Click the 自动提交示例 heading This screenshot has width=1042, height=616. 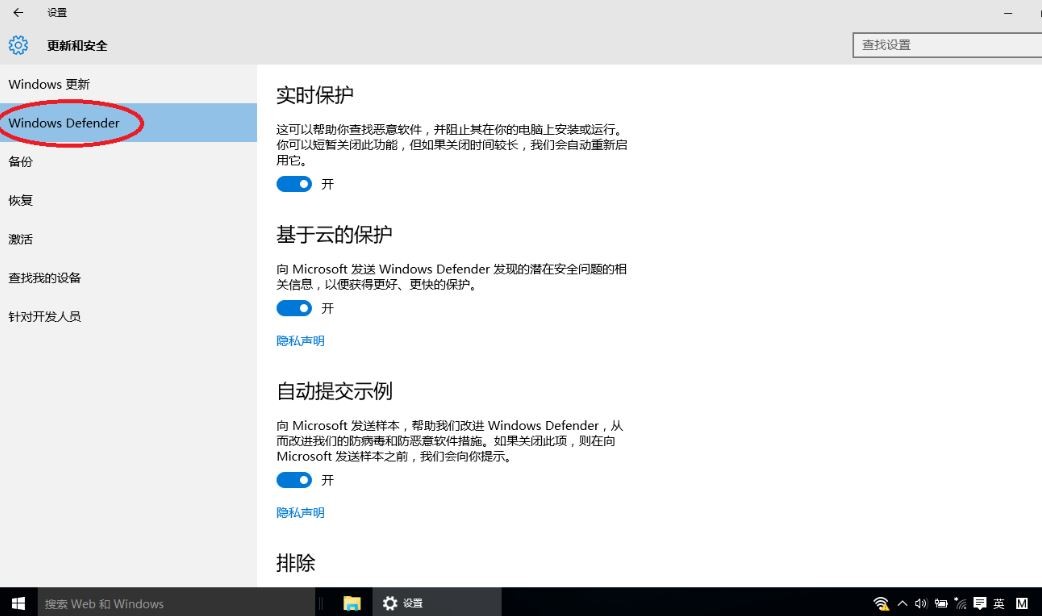pyautogui.click(x=334, y=391)
